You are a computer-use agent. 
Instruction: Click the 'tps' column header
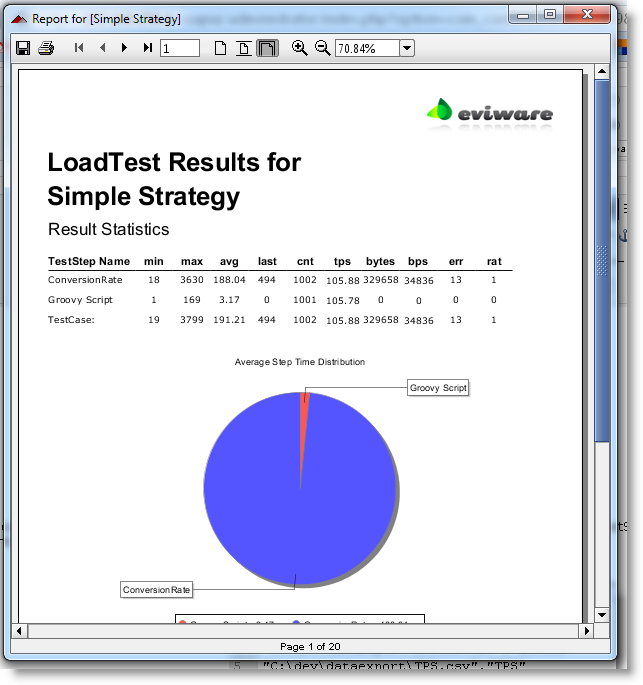[x=342, y=261]
